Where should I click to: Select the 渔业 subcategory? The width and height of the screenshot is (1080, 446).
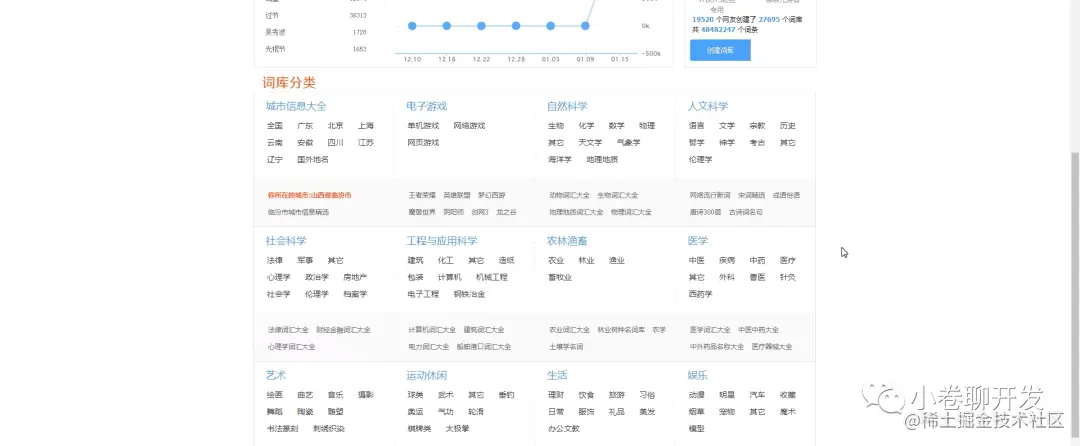[x=616, y=261]
